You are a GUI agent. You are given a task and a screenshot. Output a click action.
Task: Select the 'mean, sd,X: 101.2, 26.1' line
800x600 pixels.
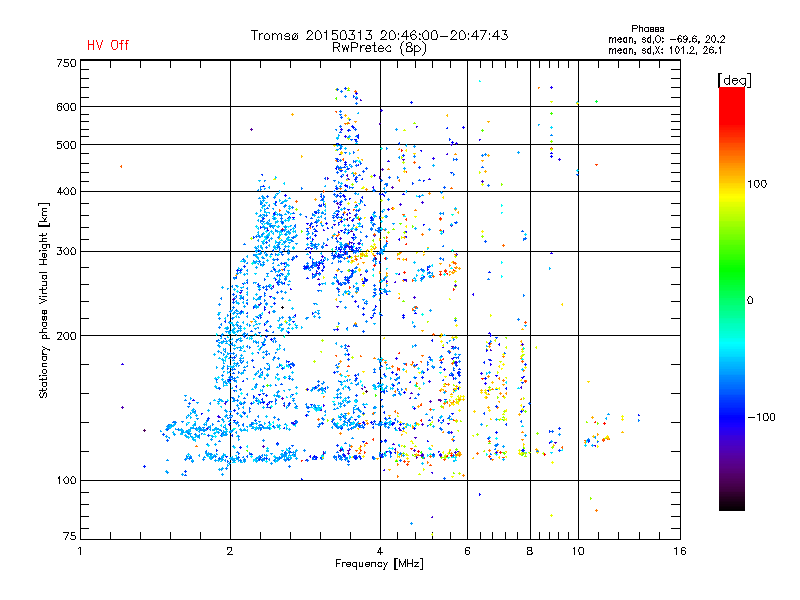[665, 50]
